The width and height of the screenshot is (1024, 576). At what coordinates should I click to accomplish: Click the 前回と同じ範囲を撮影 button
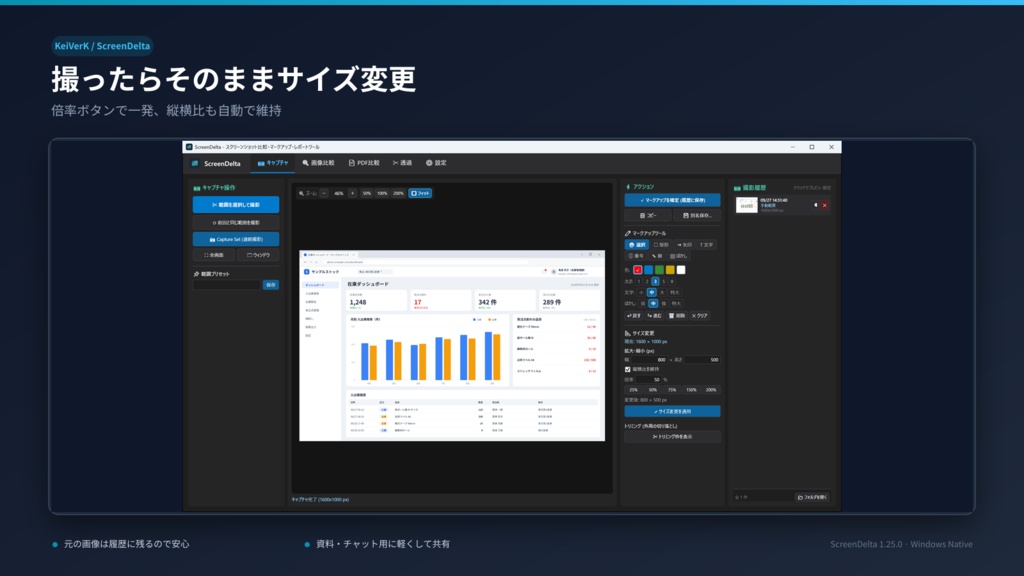pos(236,223)
